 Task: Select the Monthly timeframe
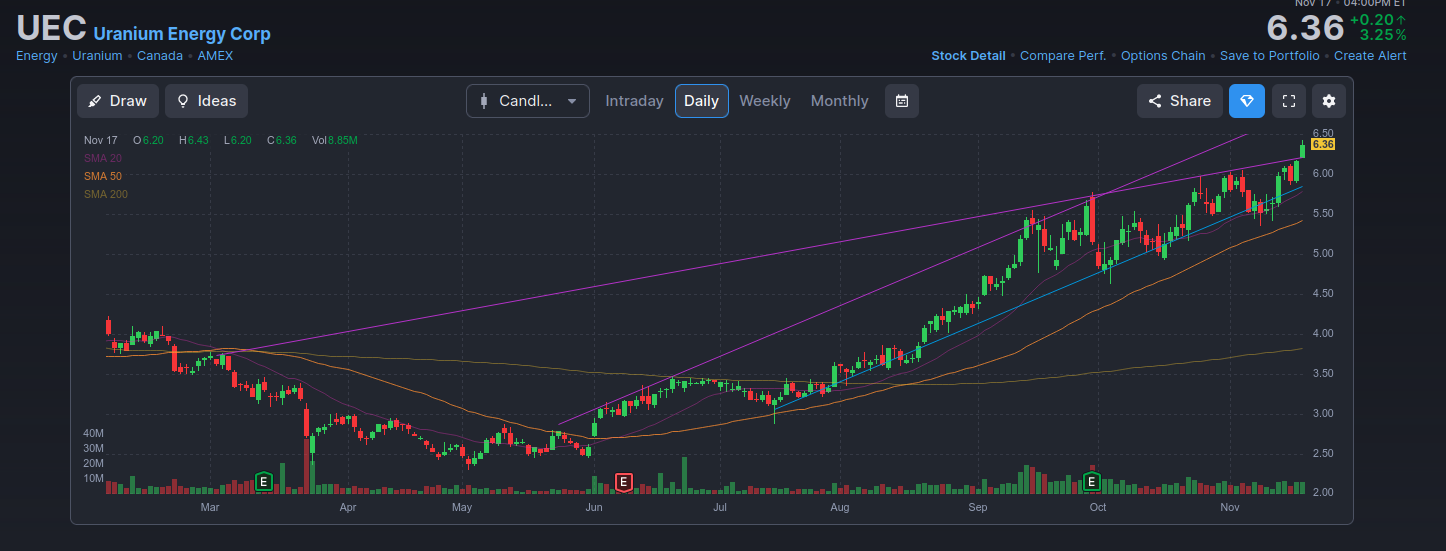[x=839, y=101]
